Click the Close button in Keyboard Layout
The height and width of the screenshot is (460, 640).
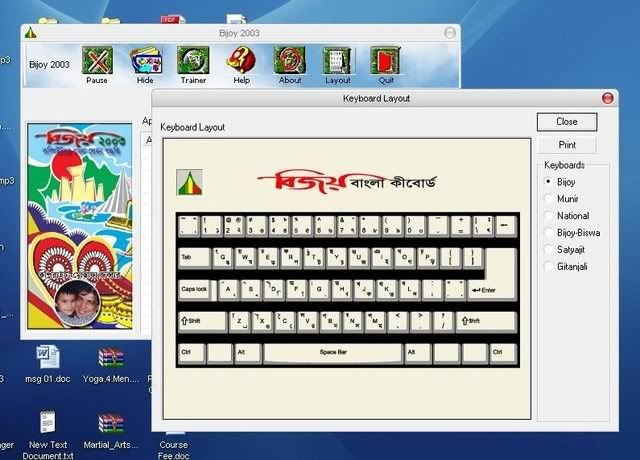(x=567, y=122)
